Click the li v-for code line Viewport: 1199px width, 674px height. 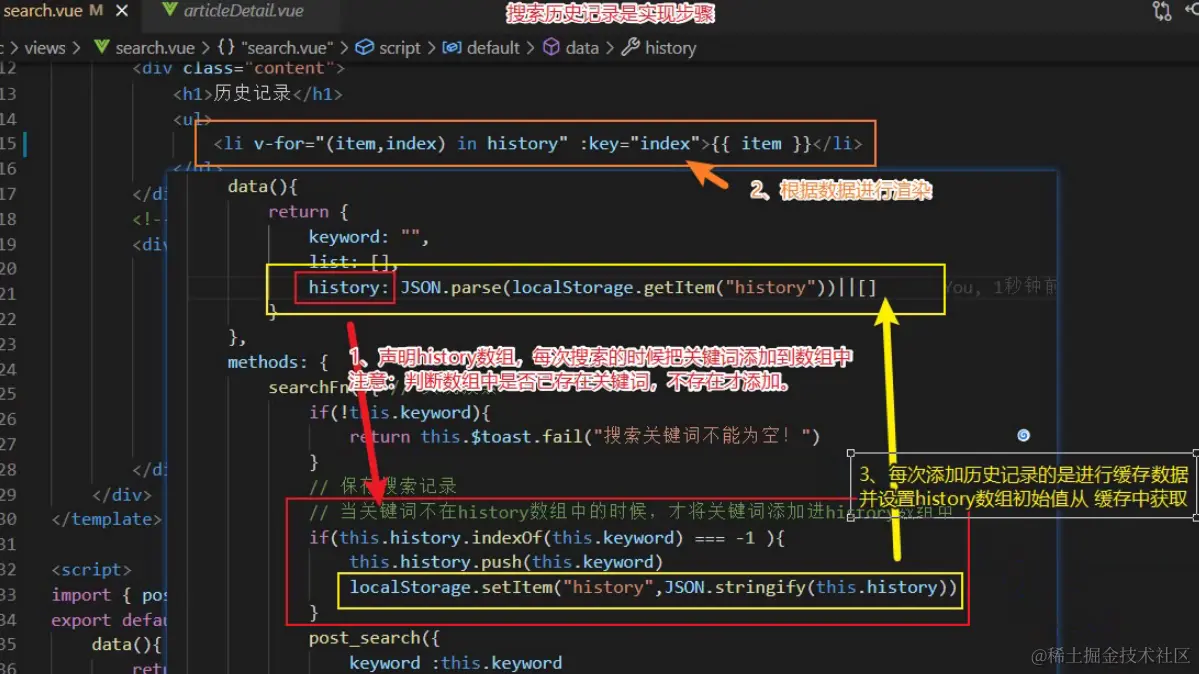538,144
